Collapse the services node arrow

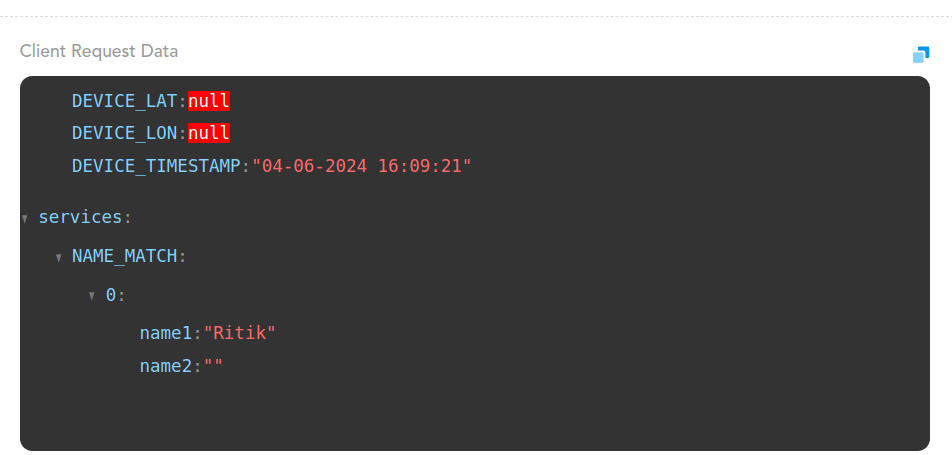point(25,218)
